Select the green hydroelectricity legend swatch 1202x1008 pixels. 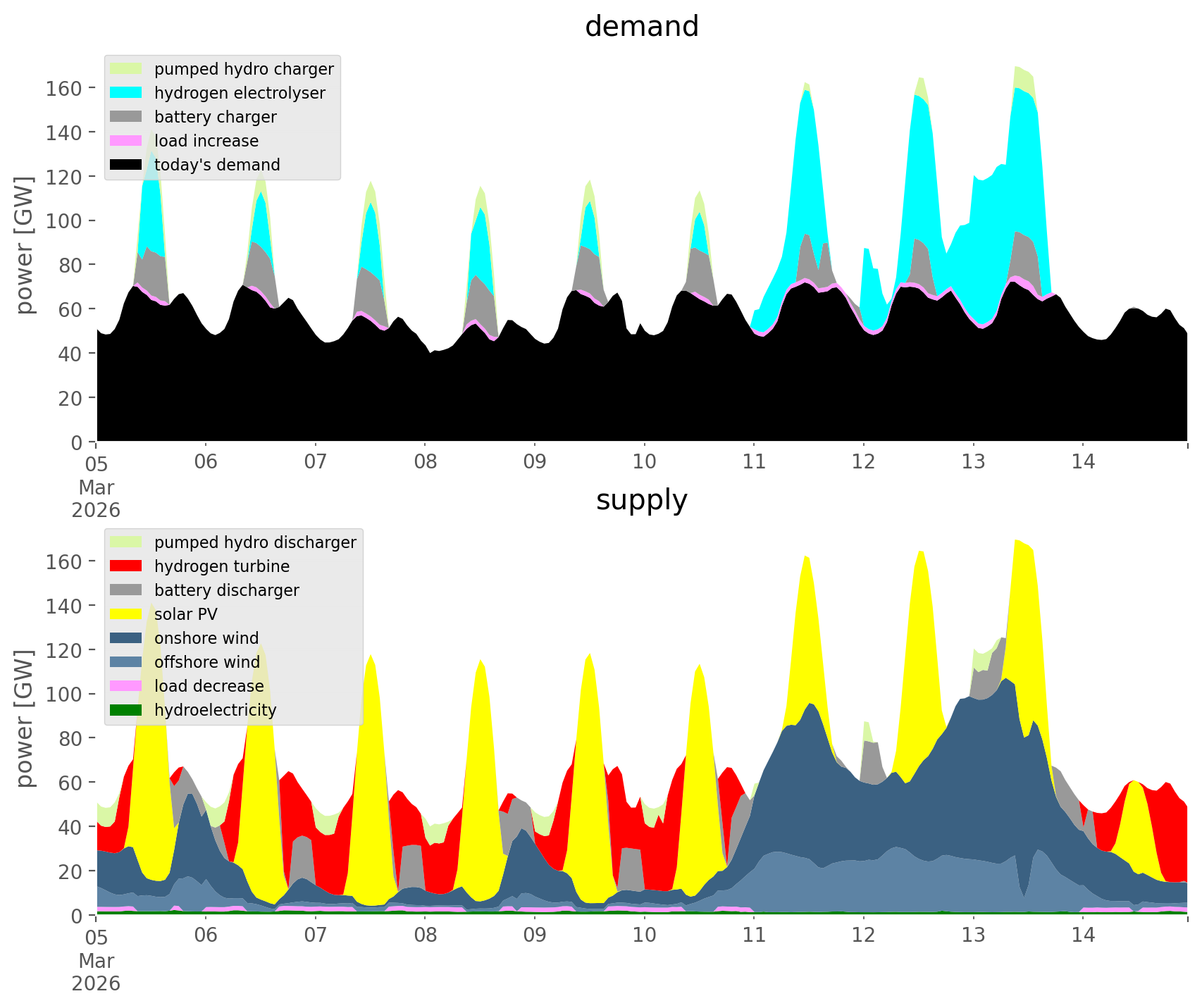click(126, 710)
